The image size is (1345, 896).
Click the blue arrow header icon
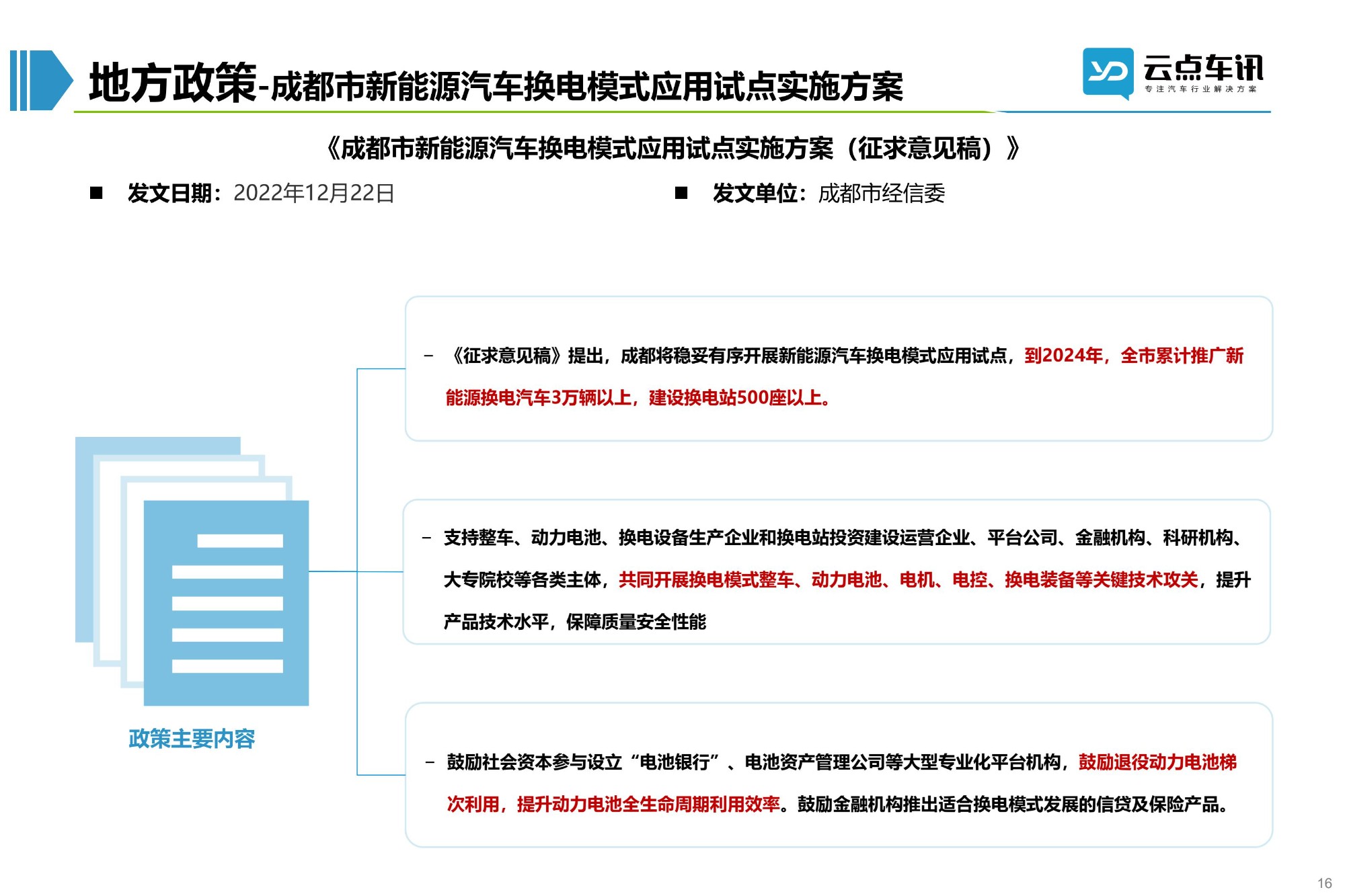click(x=41, y=80)
